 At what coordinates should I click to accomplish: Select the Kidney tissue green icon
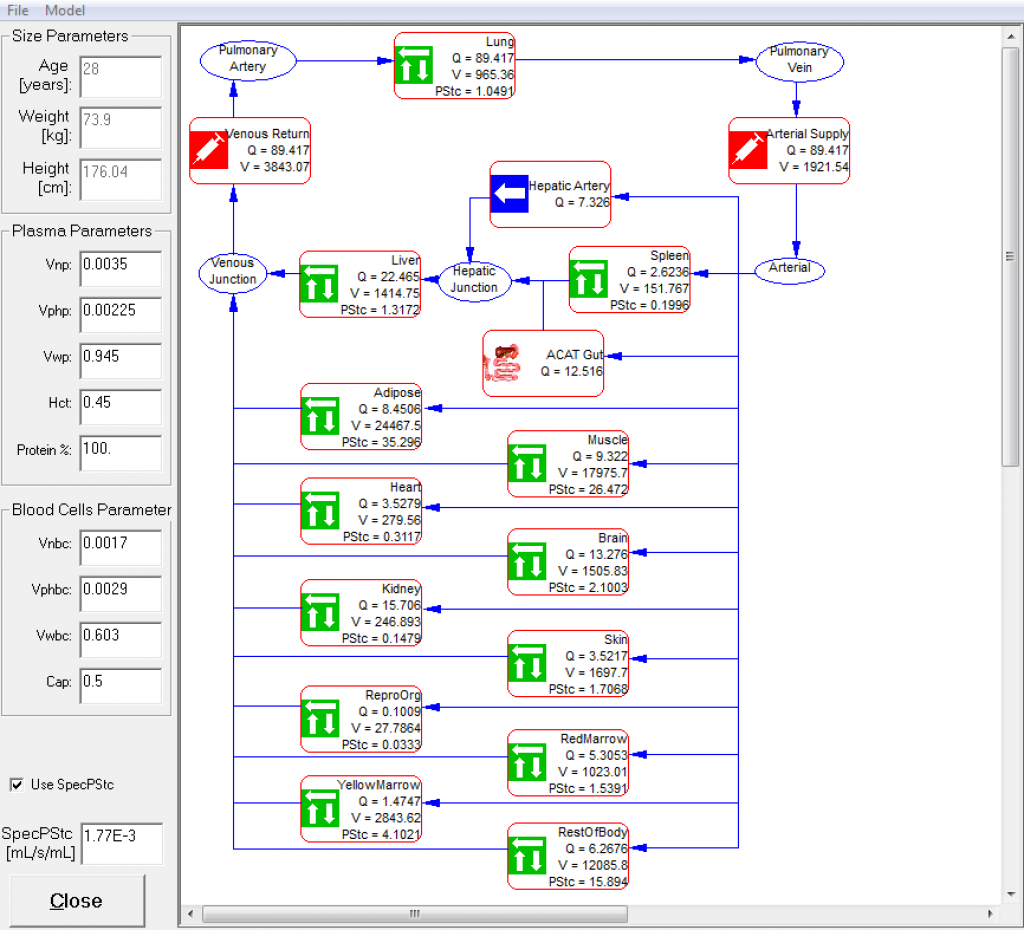(x=320, y=612)
